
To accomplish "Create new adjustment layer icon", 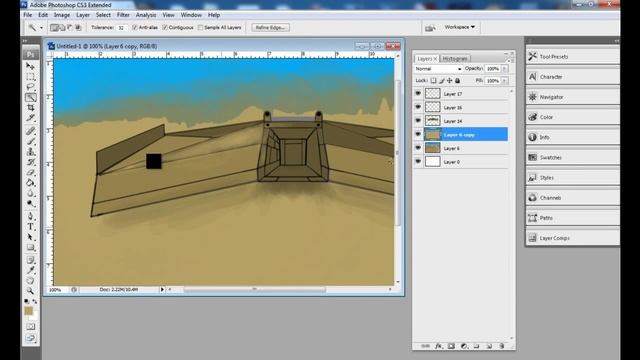I will click(464, 346).
